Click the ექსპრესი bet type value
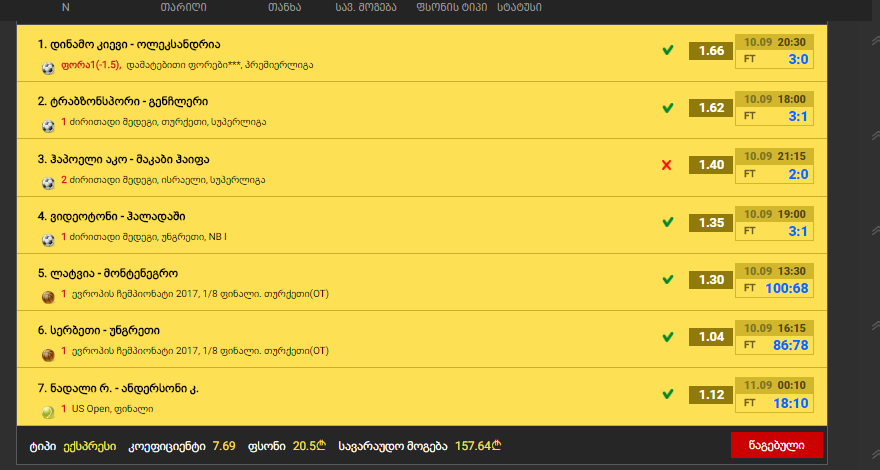 click(x=90, y=446)
